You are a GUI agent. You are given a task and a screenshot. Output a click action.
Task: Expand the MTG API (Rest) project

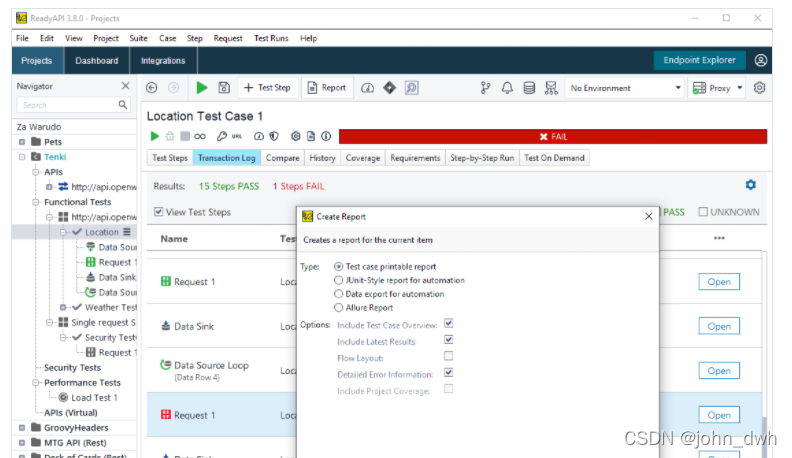click(22, 443)
